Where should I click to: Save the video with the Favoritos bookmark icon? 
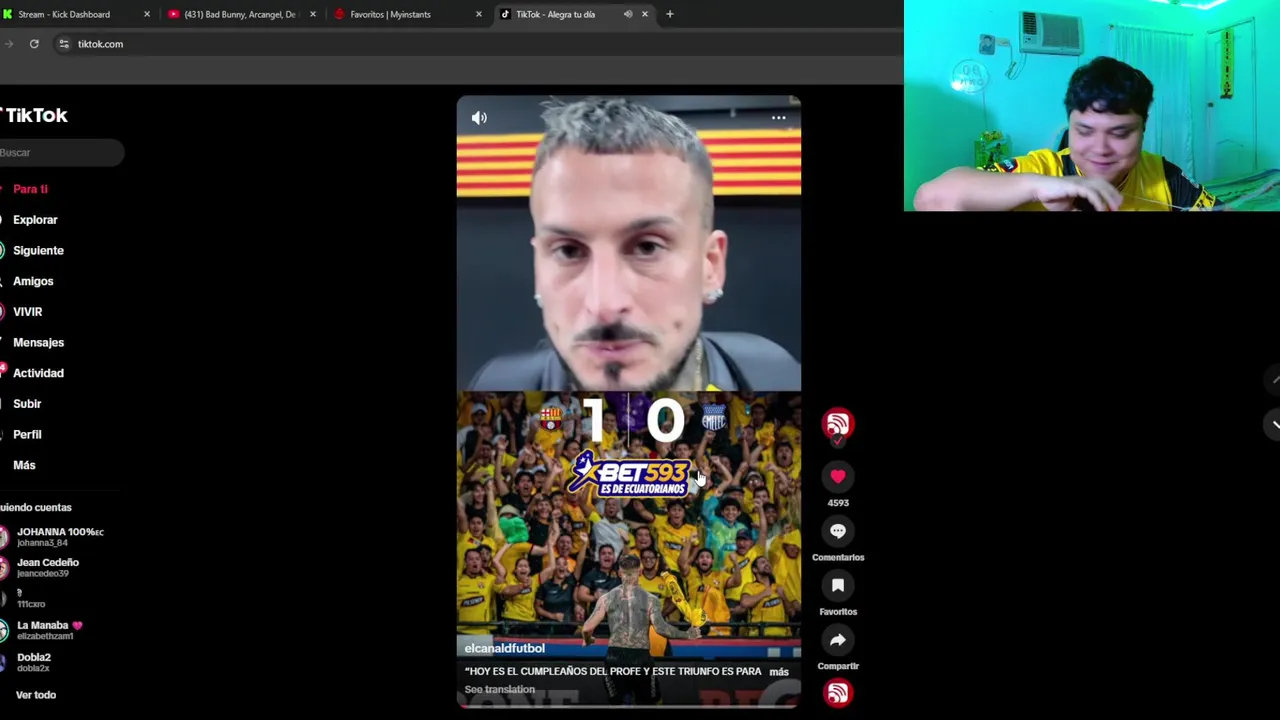click(x=838, y=585)
